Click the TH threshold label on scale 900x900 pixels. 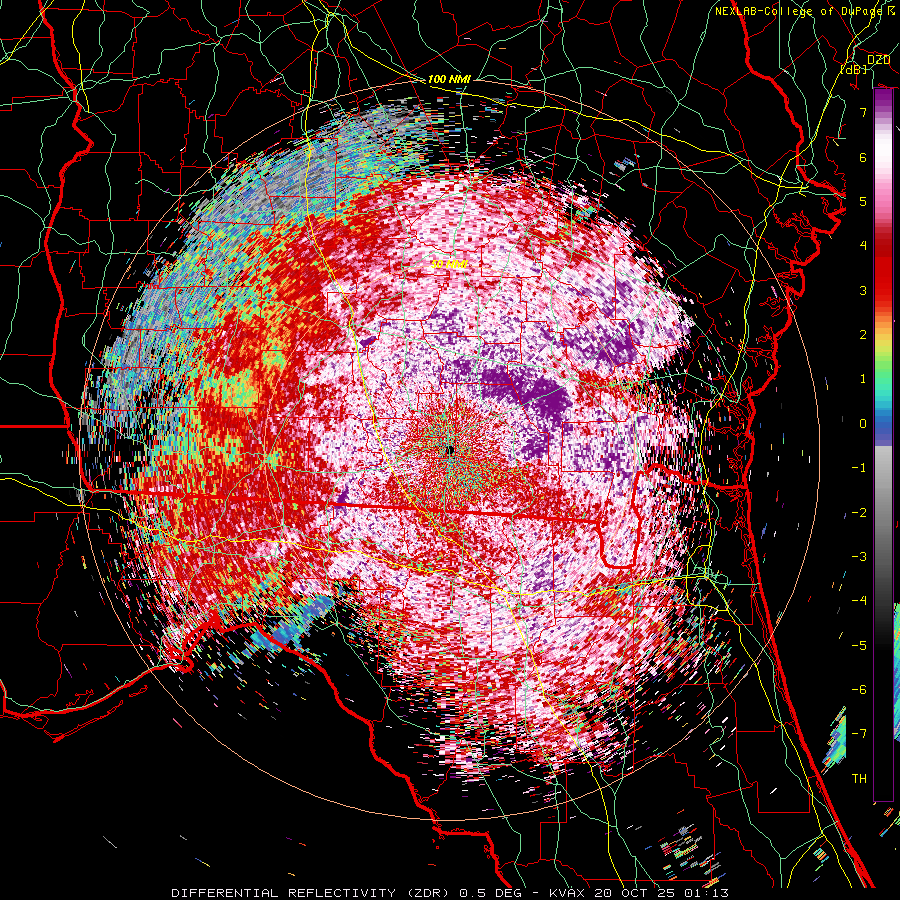(859, 778)
